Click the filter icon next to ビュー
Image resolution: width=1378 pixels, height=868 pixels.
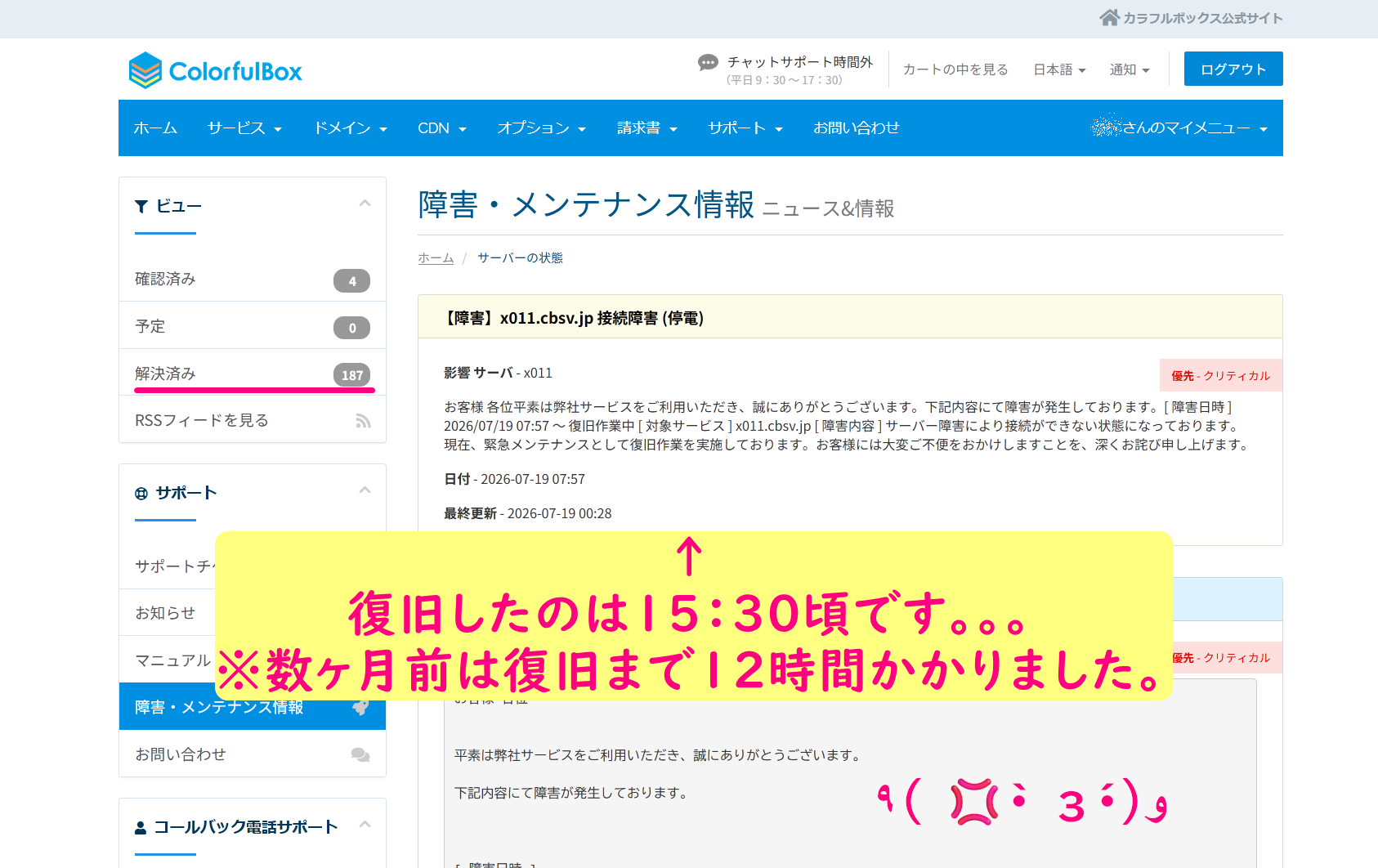click(141, 206)
